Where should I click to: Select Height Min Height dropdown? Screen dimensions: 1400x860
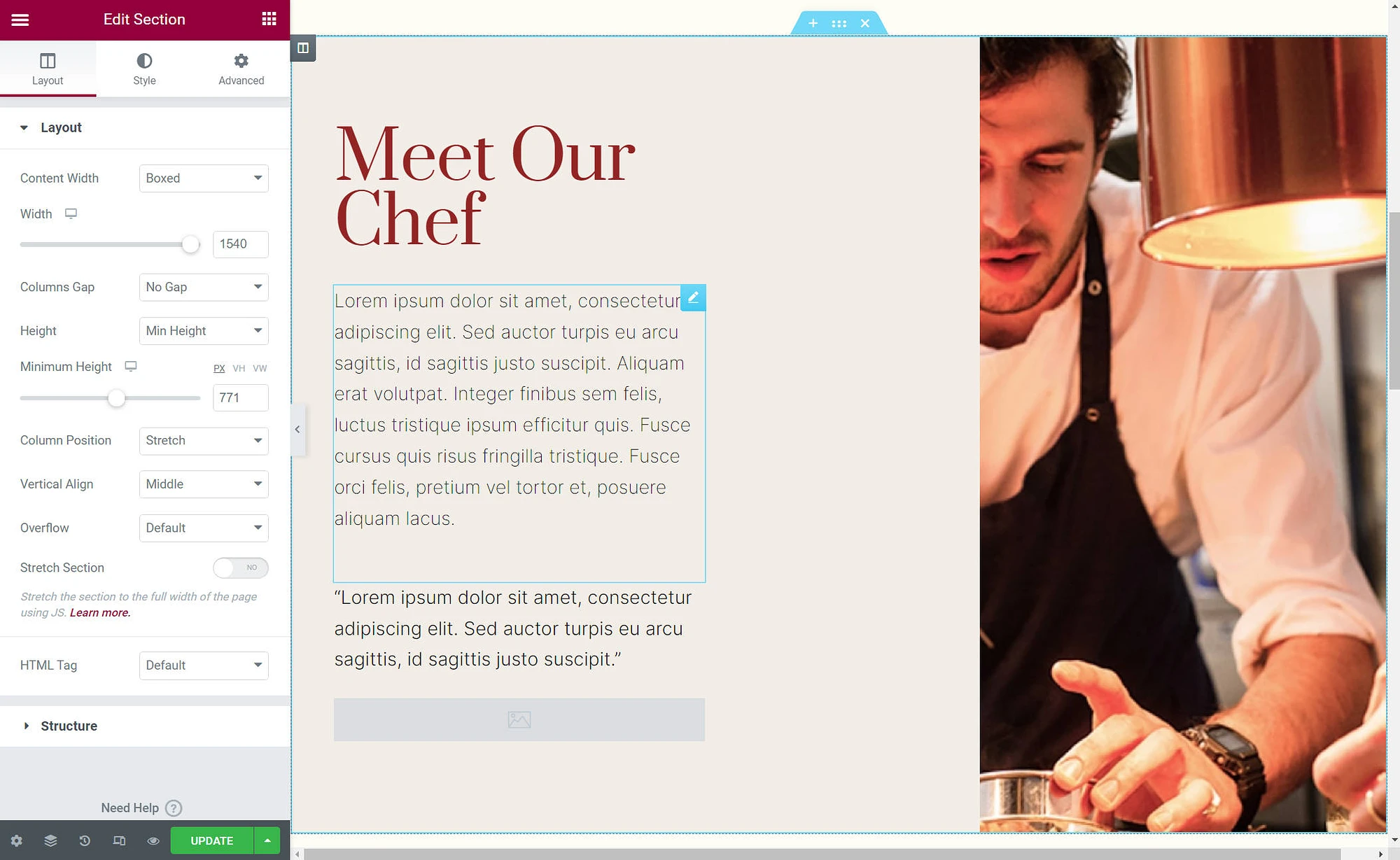coord(204,330)
